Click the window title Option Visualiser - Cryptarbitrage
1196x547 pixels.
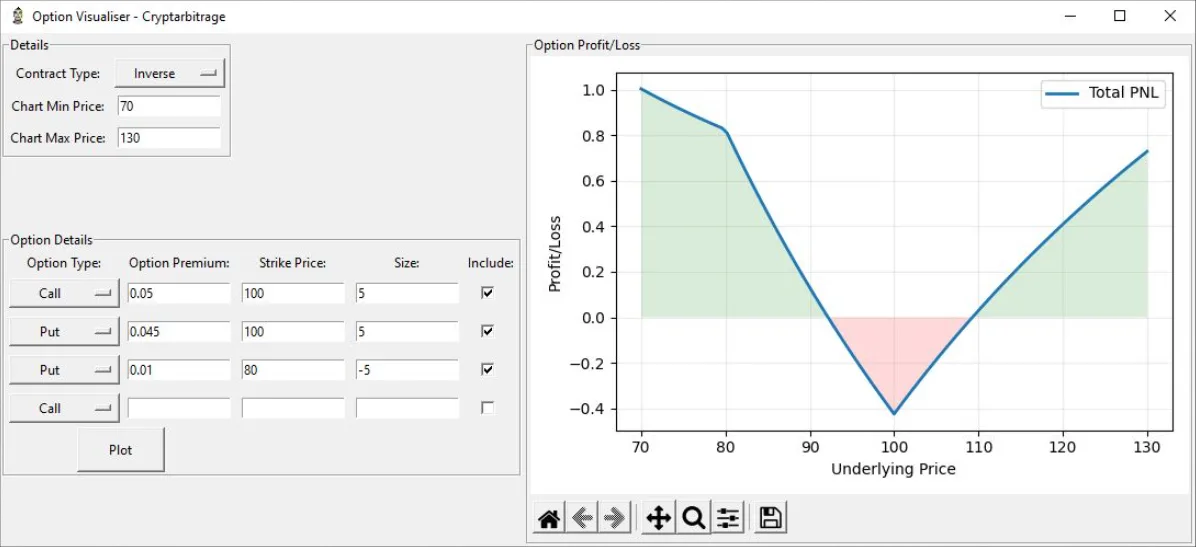[129, 16]
